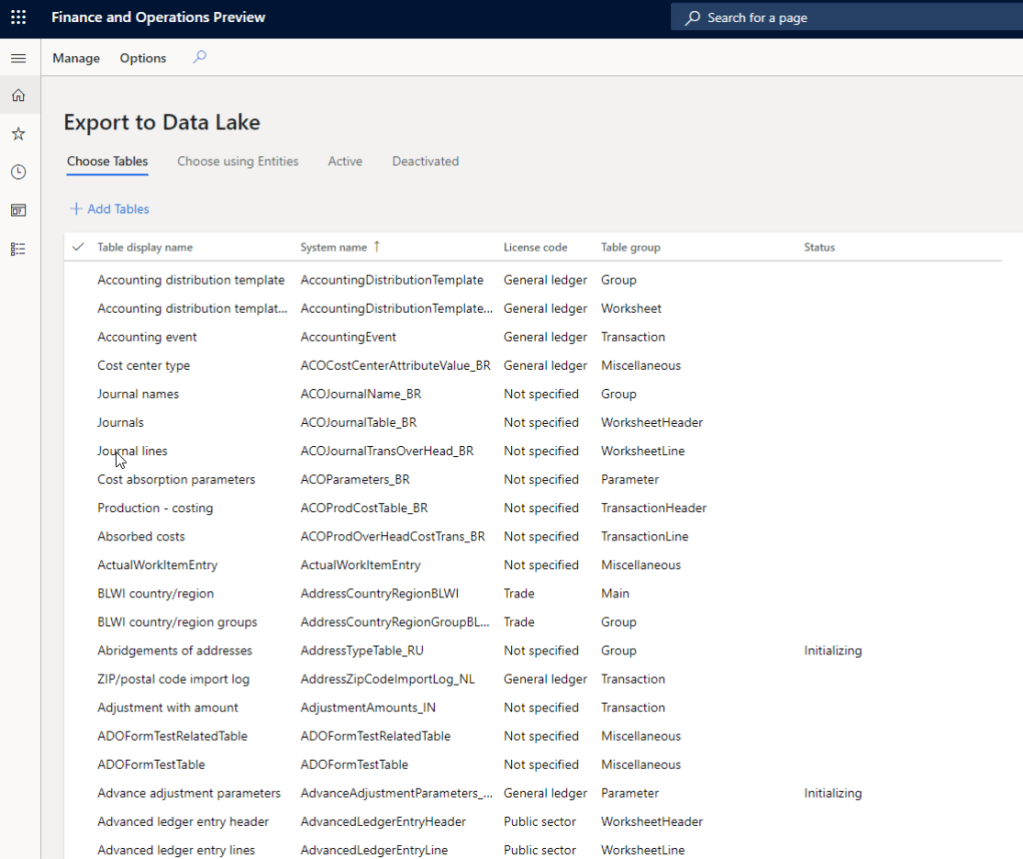Open the Table group column header menu

[x=630, y=247]
